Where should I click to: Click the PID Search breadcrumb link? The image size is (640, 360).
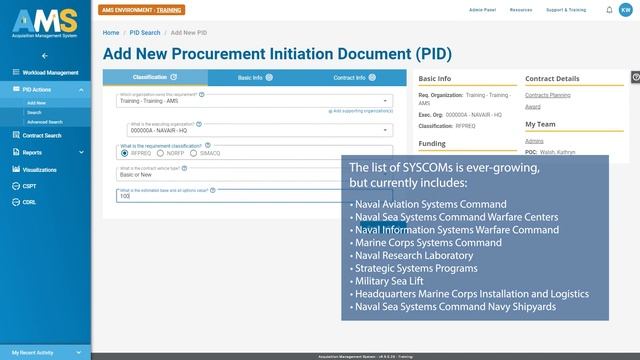point(145,33)
